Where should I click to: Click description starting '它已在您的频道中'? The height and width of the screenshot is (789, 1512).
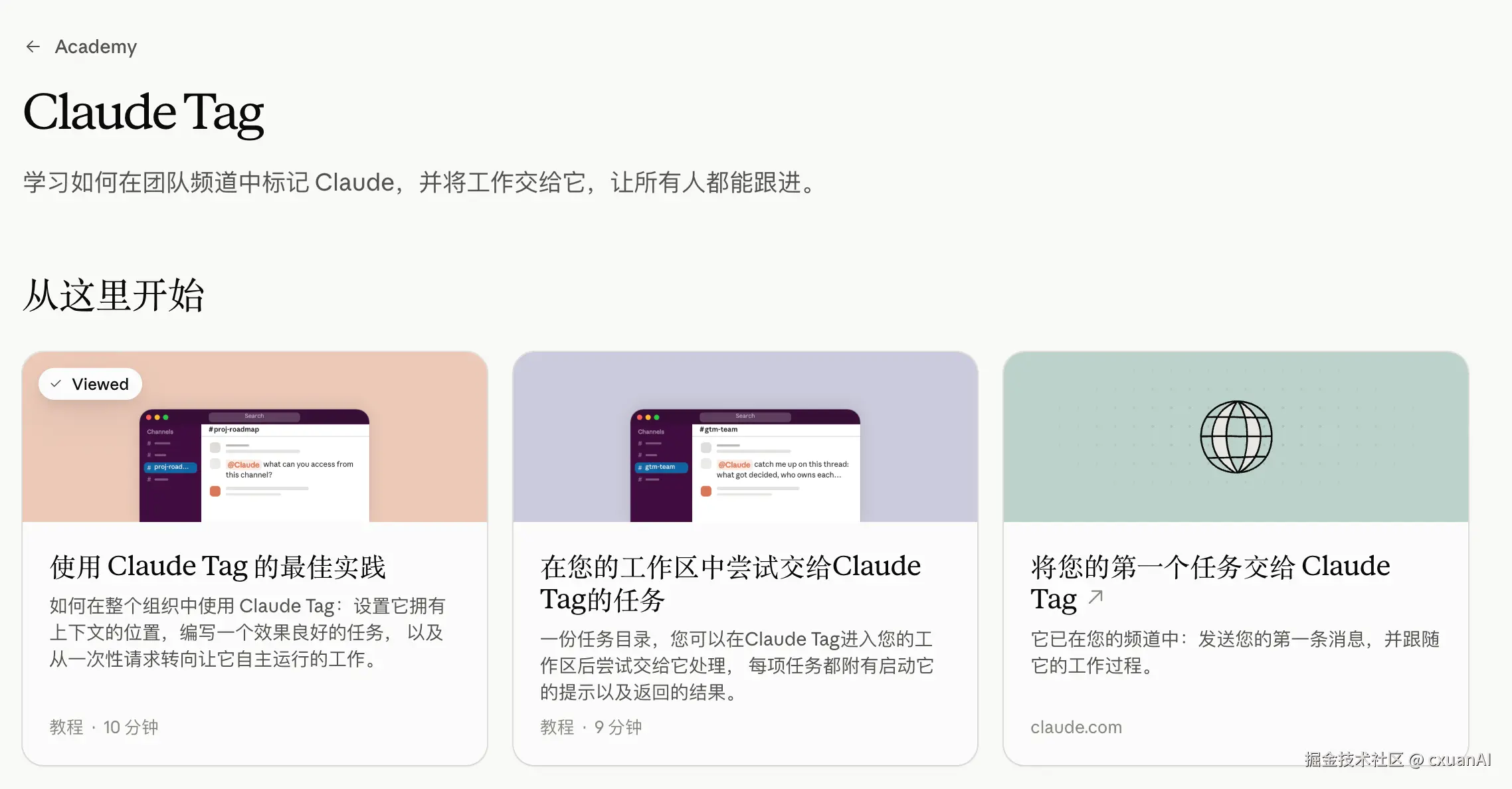[1235, 652]
